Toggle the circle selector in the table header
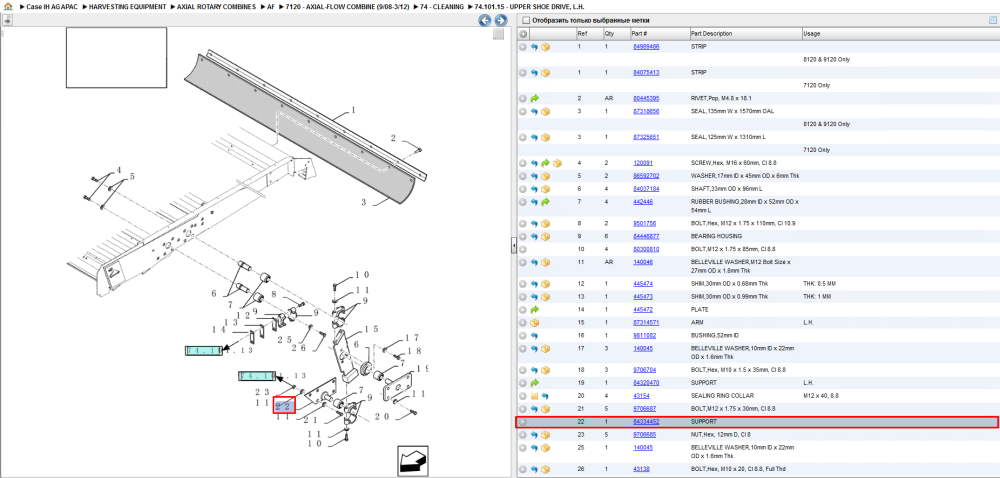Screen dimensions: 1000x478 pyautogui.click(x=523, y=34)
